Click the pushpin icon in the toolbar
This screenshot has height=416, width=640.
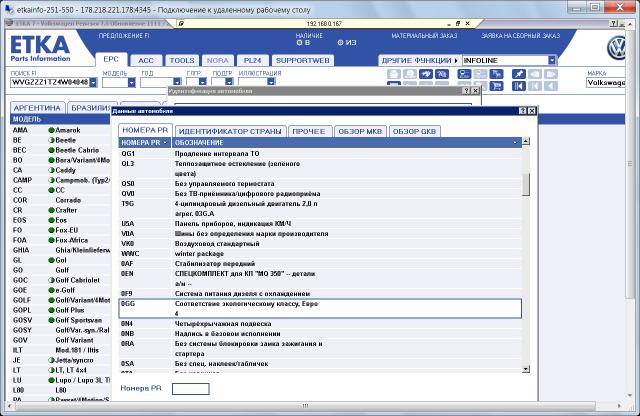[519, 74]
